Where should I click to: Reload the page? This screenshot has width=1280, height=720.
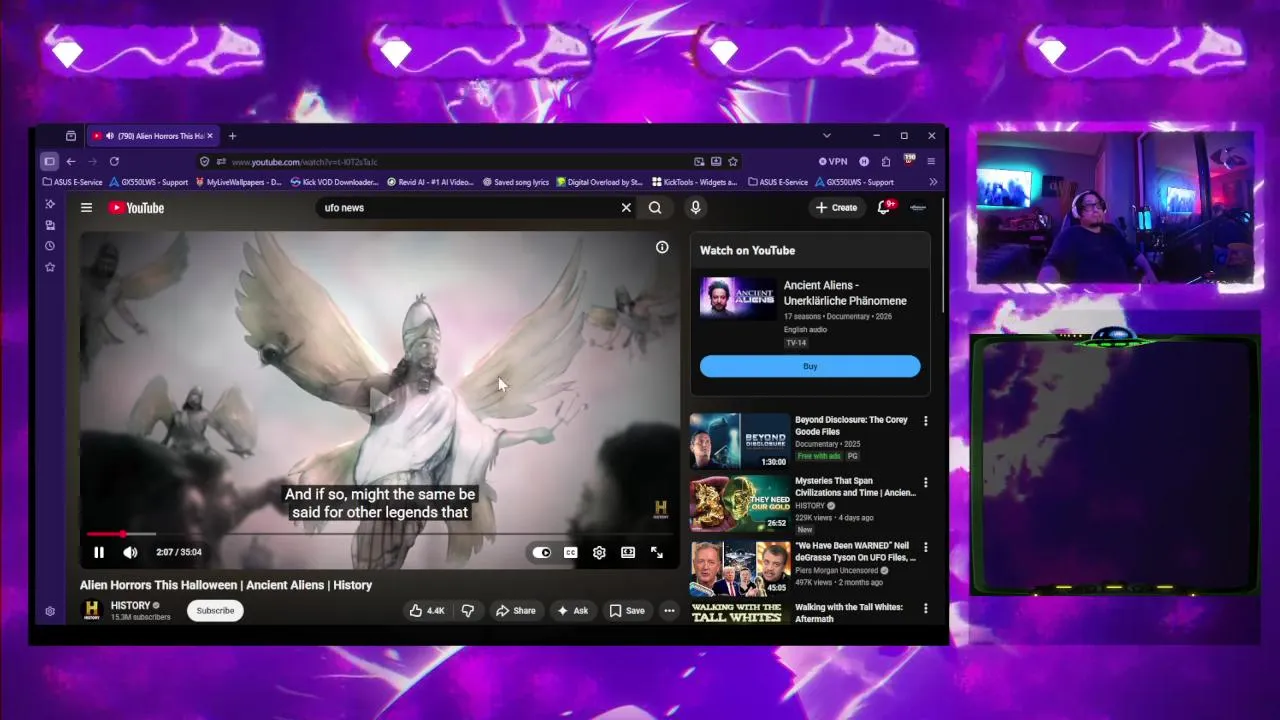pyautogui.click(x=114, y=161)
